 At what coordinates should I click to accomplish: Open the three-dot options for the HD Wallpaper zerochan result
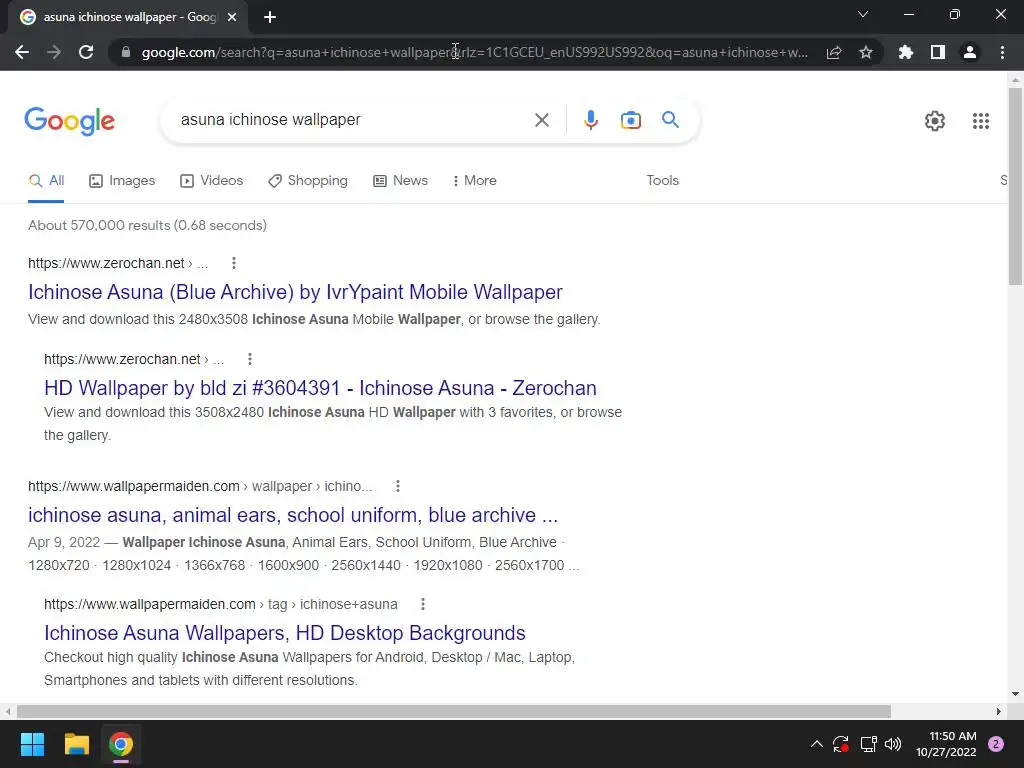(249, 359)
